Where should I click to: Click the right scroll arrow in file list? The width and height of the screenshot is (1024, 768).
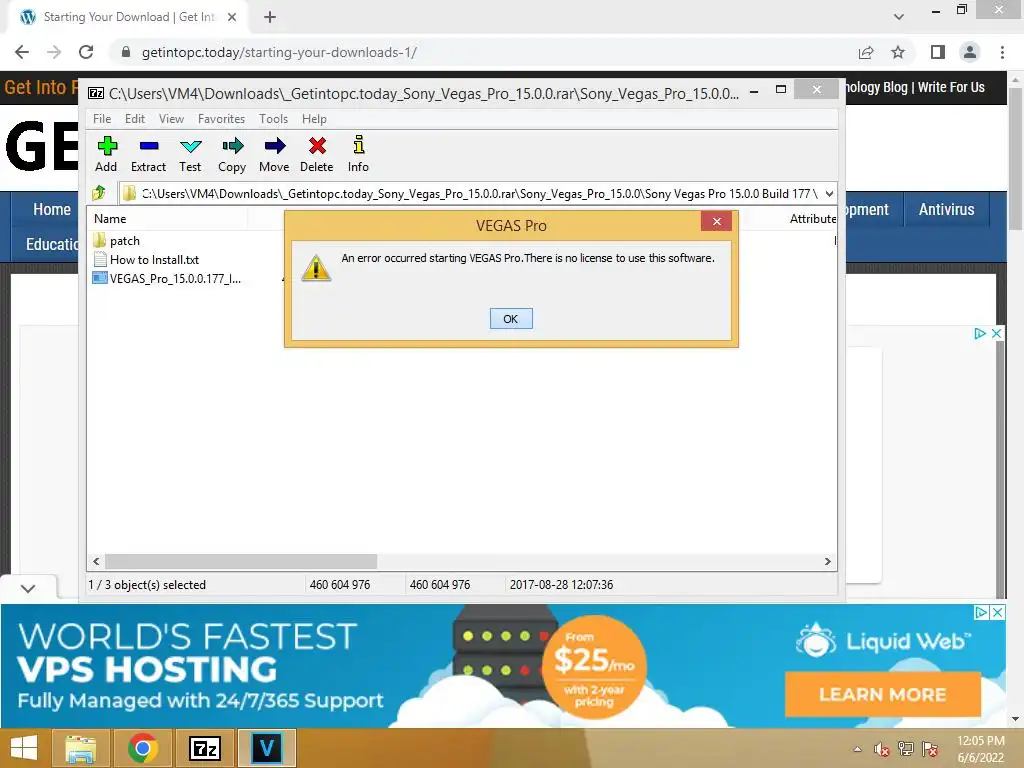click(827, 562)
